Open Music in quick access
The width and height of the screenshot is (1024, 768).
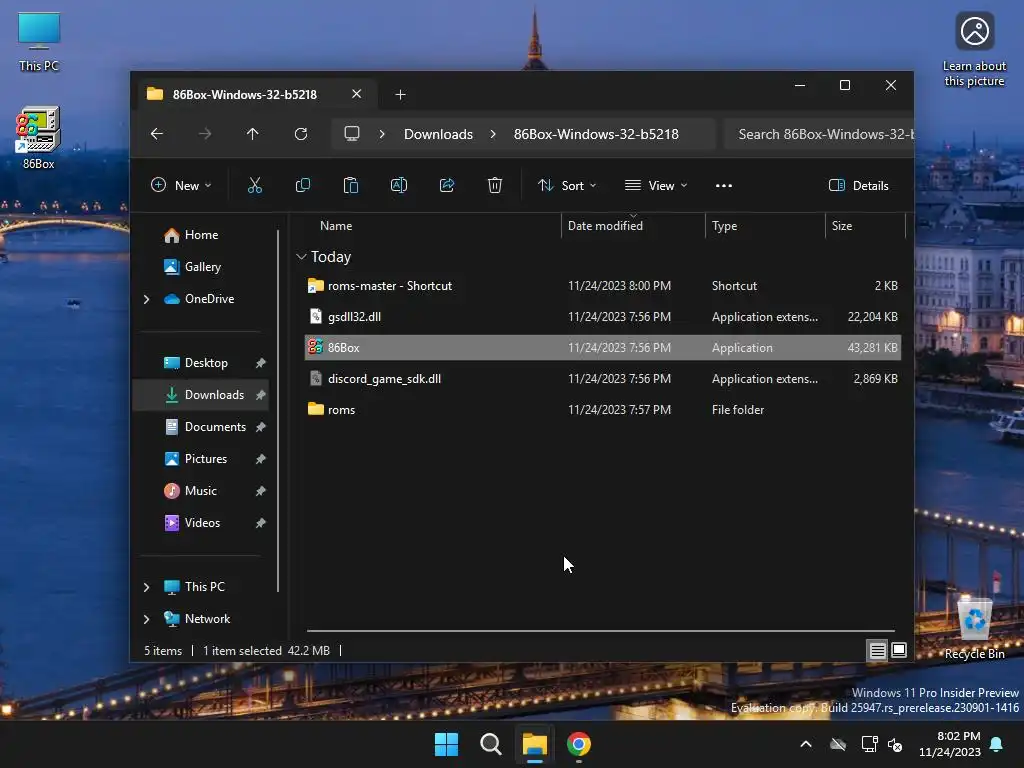pyautogui.click(x=200, y=491)
